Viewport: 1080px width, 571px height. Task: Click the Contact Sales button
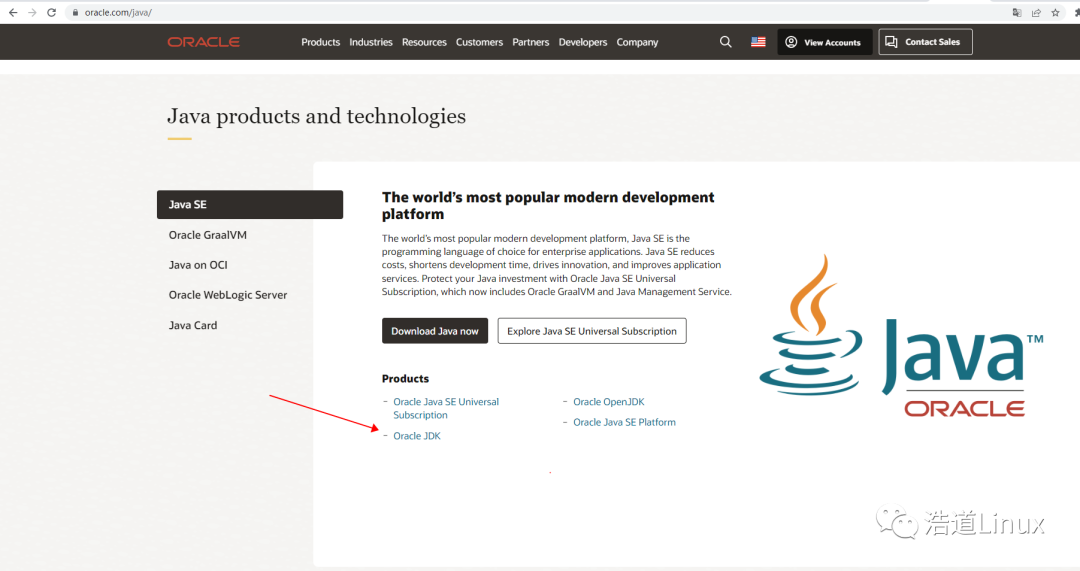point(925,42)
